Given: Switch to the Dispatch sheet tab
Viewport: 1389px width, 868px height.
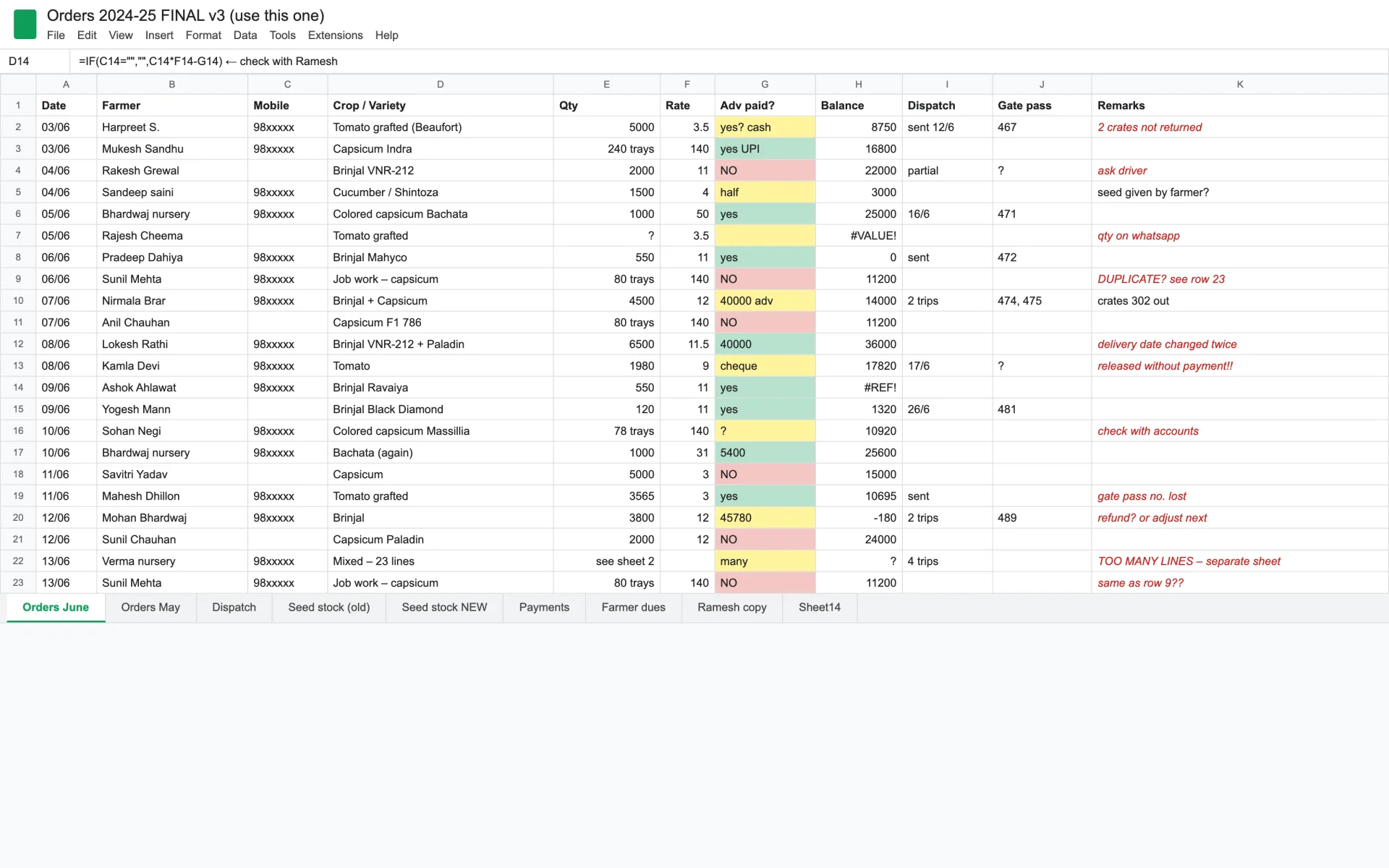Looking at the screenshot, I should [x=234, y=608].
